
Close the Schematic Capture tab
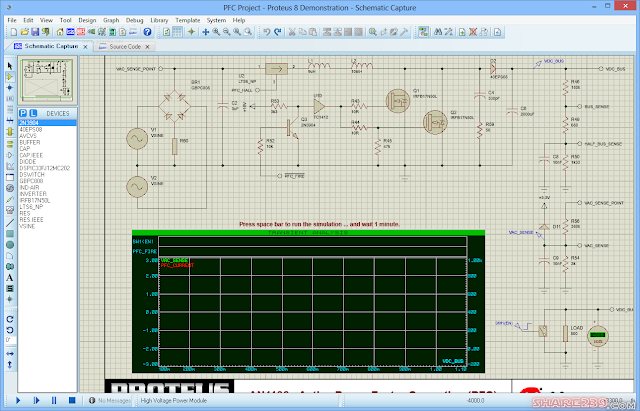pos(83,47)
